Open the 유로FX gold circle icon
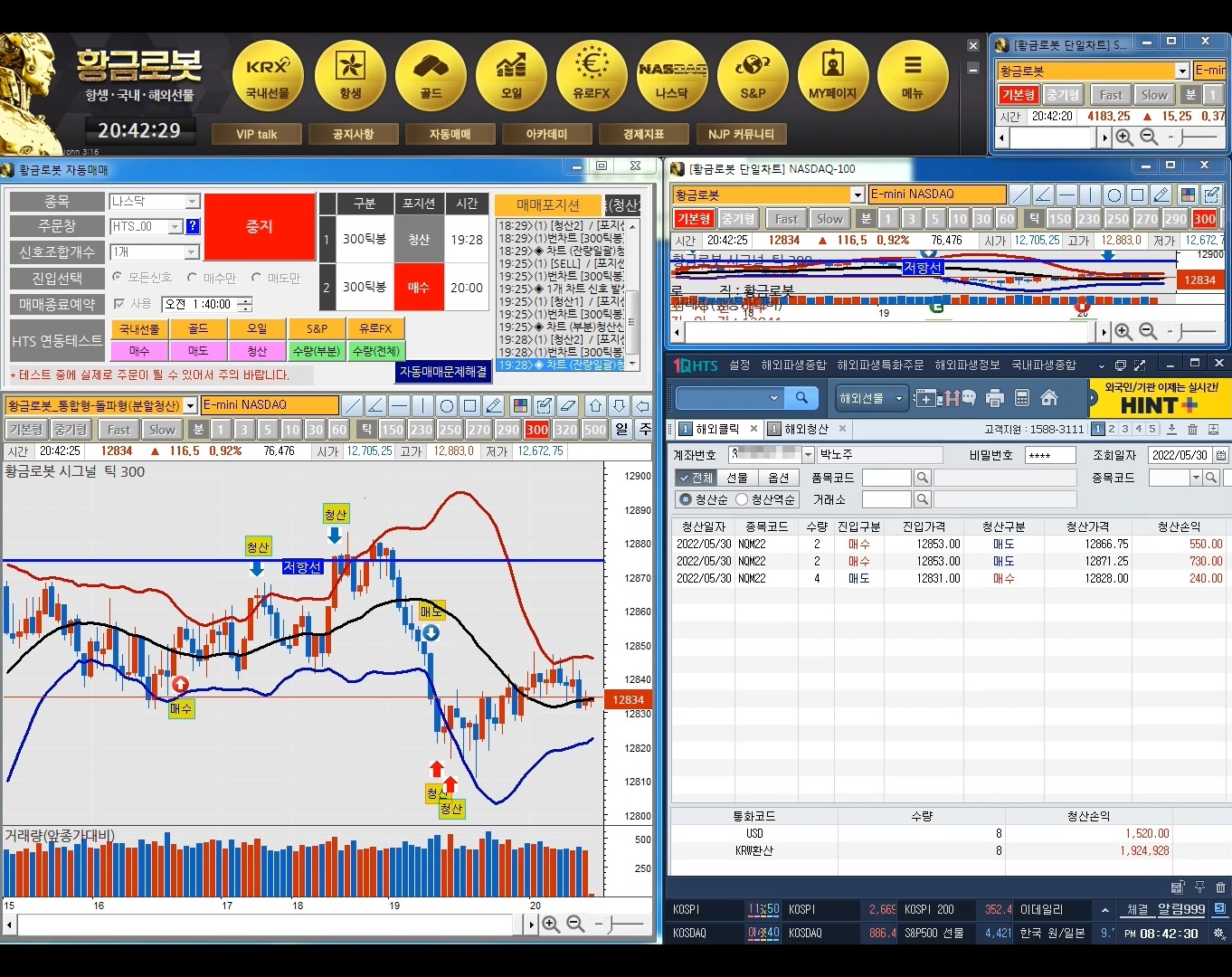The height and width of the screenshot is (977, 1232). coord(592,76)
